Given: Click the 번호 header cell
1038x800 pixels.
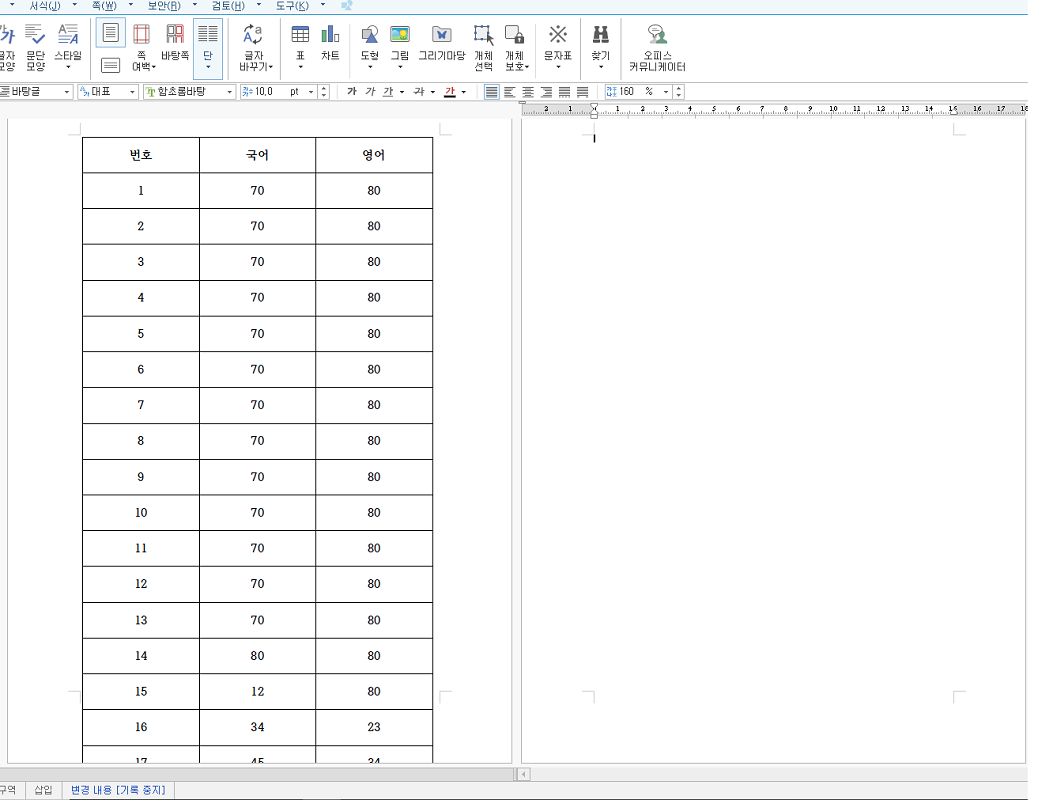Looking at the screenshot, I should pos(141,155).
